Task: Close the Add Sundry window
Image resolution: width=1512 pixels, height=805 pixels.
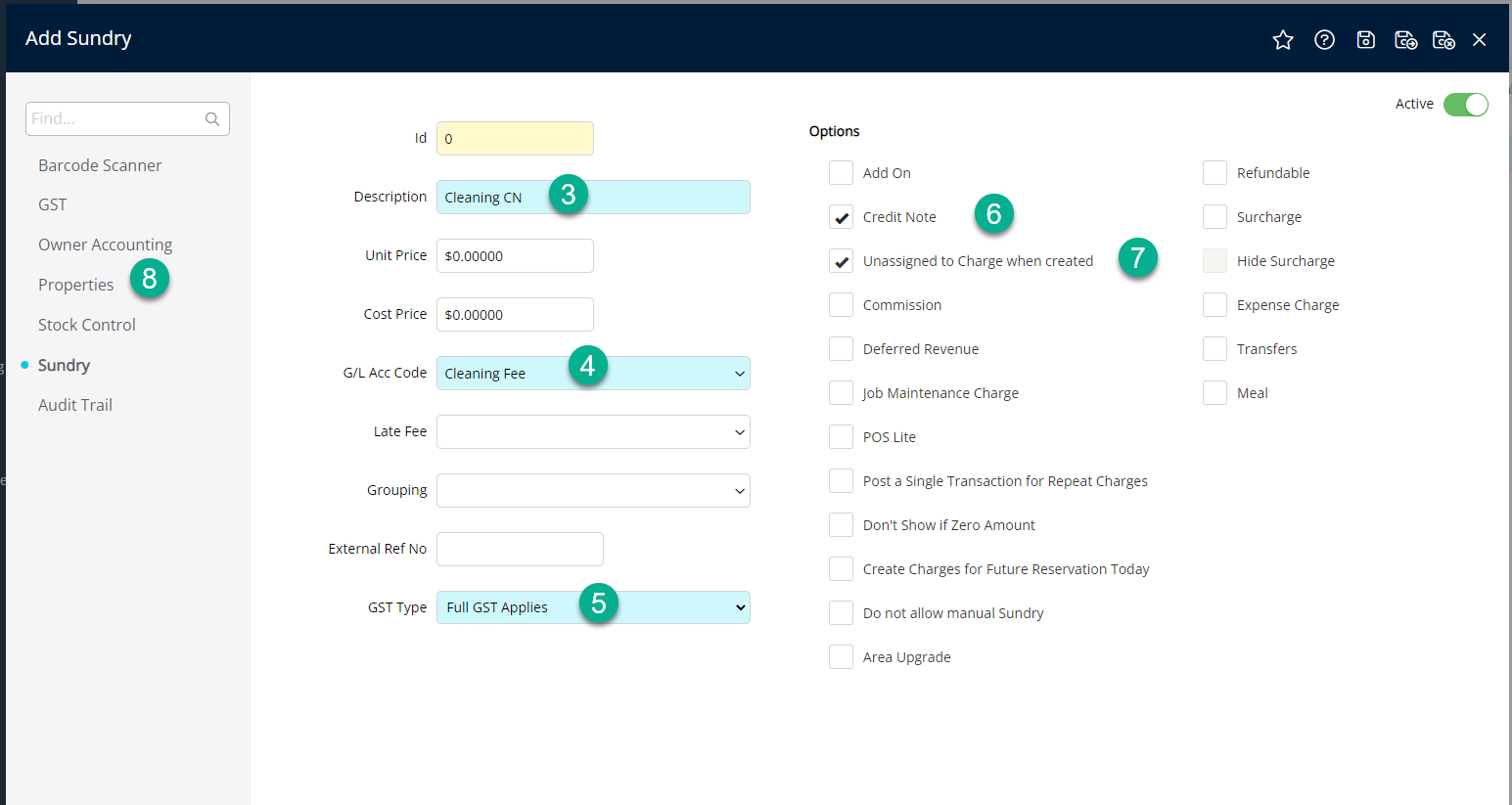Action: (1479, 40)
